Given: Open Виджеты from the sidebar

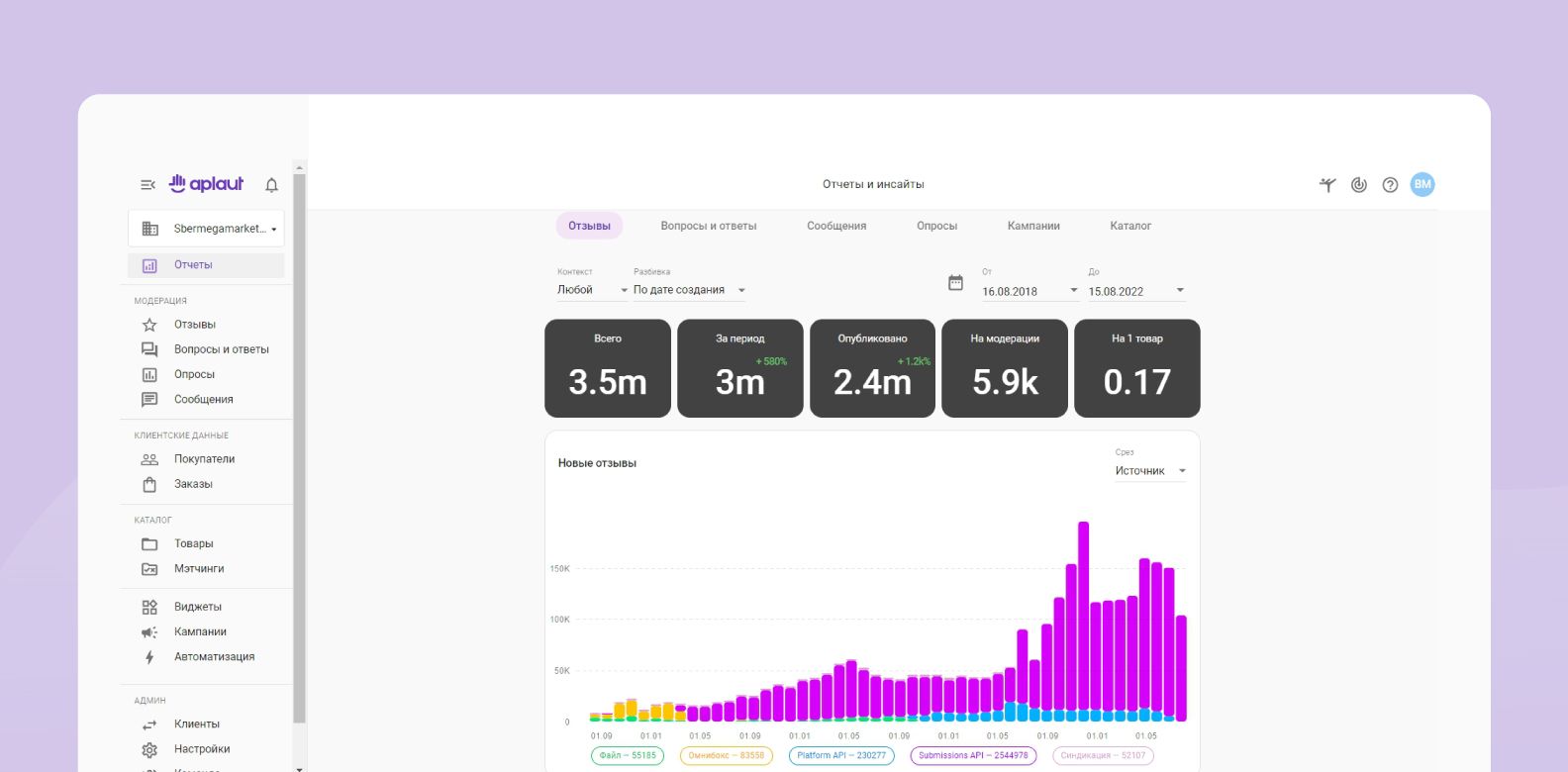Looking at the screenshot, I should pos(197,607).
